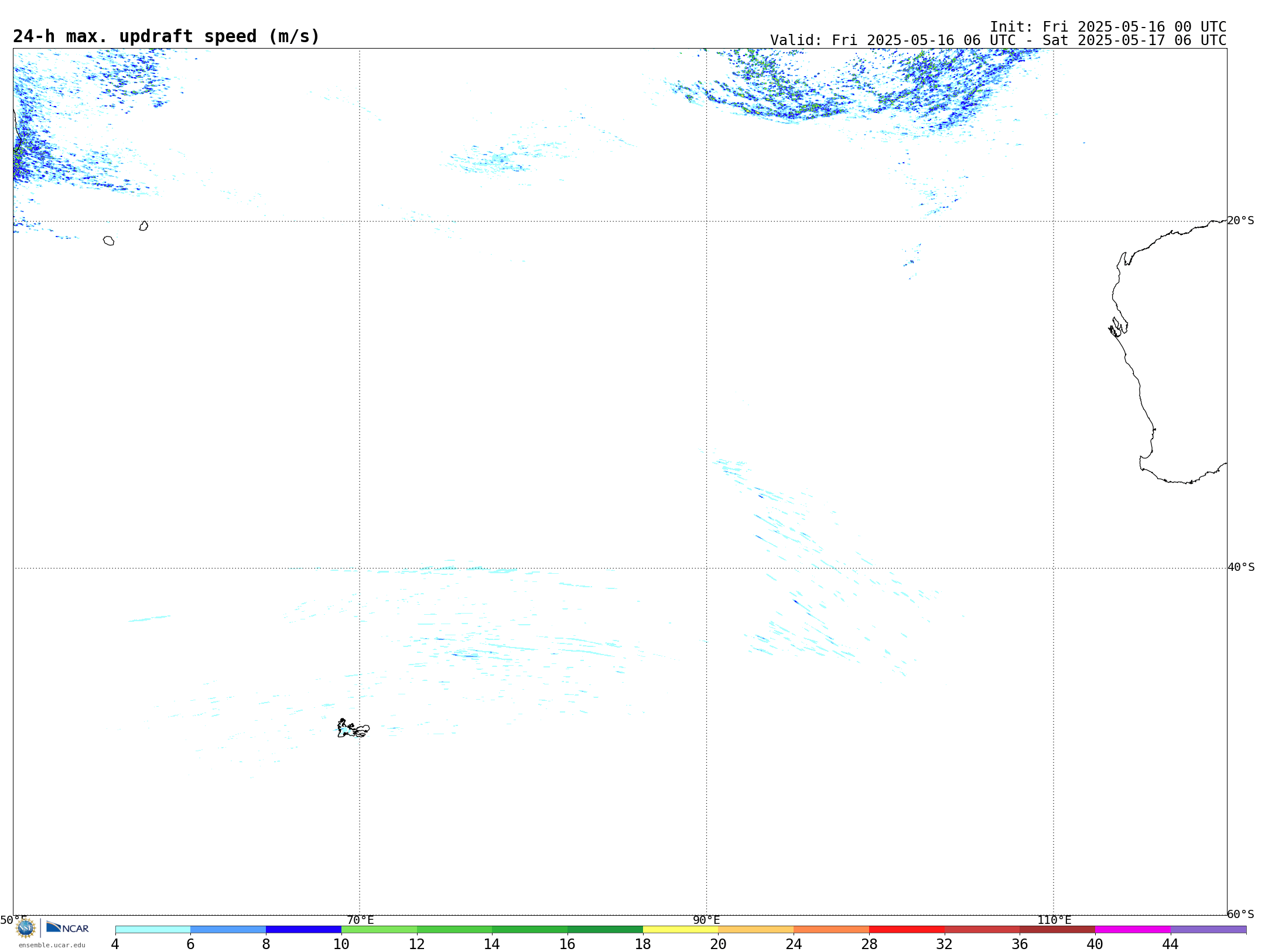Click the colorbar tick label '28'

pos(869,944)
